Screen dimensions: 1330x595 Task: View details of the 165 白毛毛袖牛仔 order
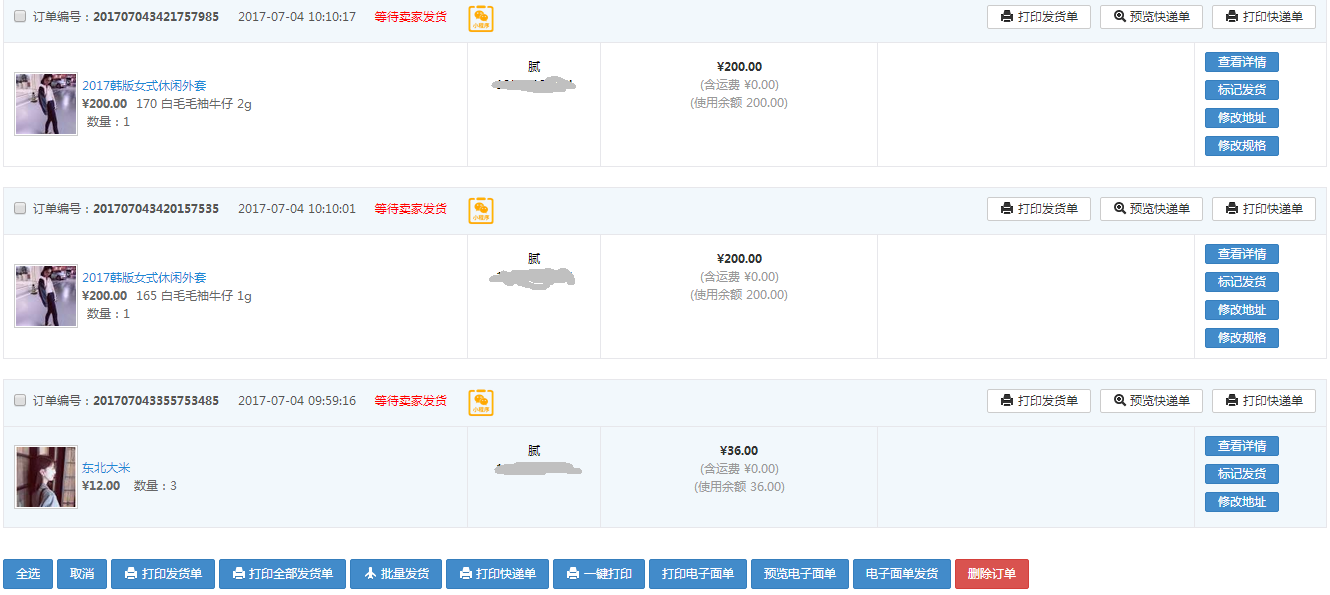(x=1242, y=254)
